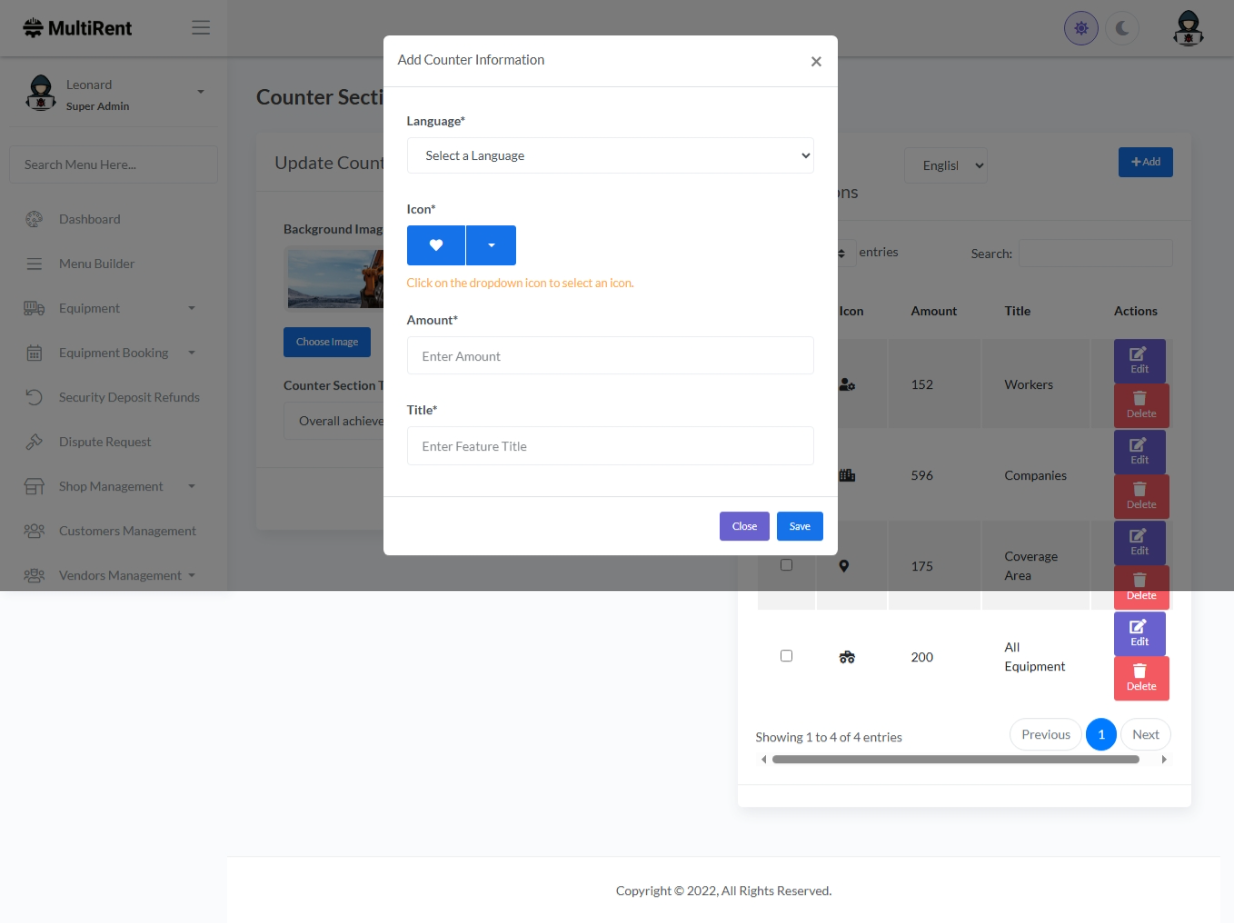Image resolution: width=1234 pixels, height=923 pixels.
Task: Click the hamburger menu icon in header
Action: click(201, 28)
